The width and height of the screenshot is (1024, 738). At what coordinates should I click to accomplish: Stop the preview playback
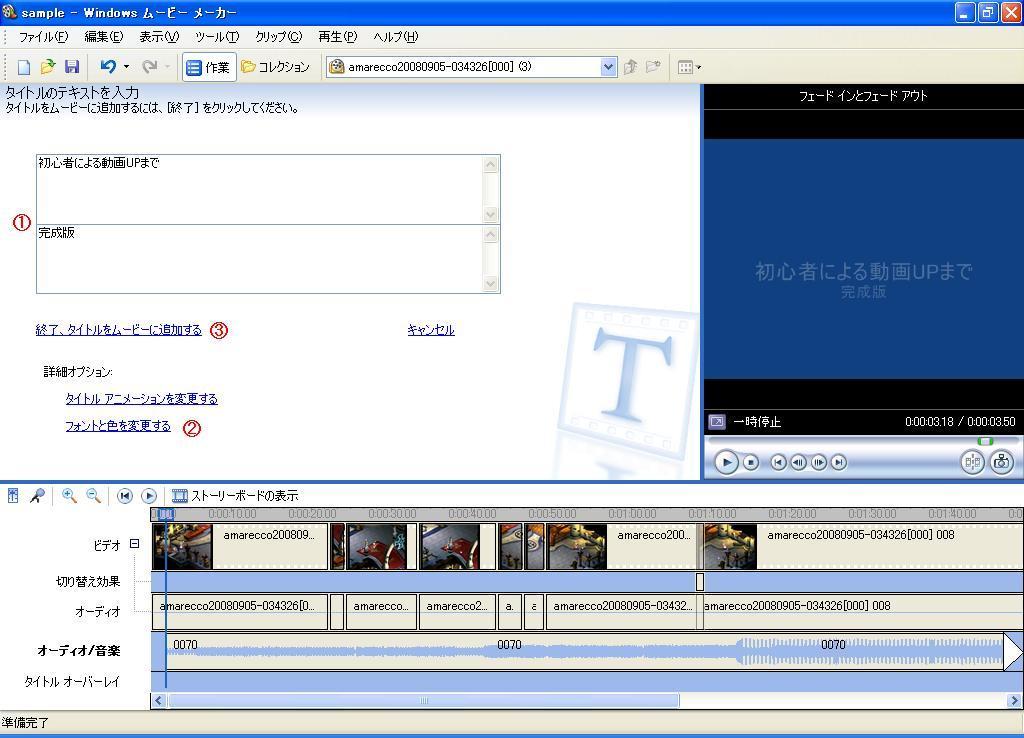tap(751, 462)
